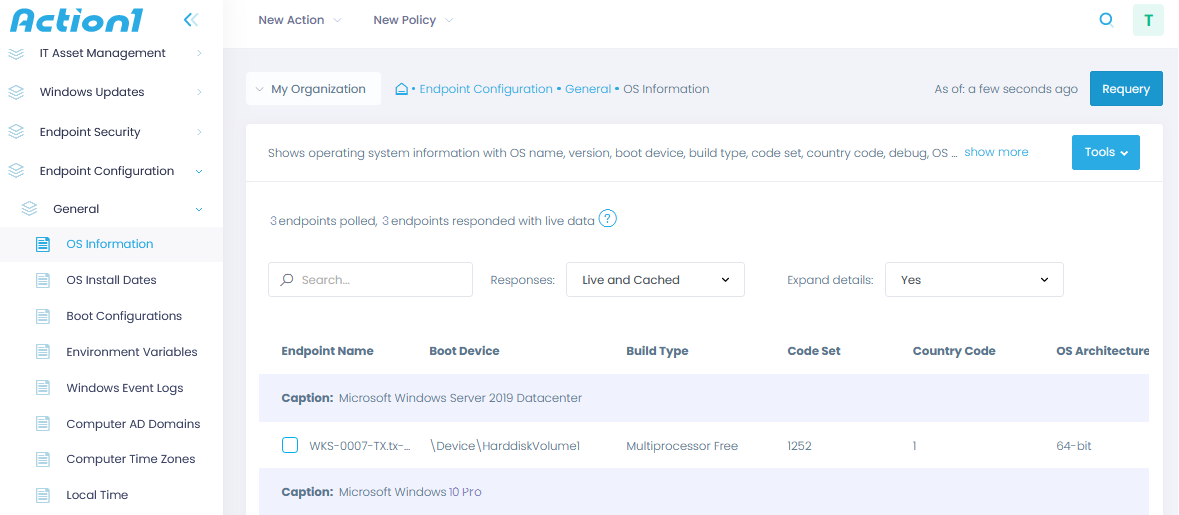This screenshot has width=1179, height=515.
Task: Open the Tools dropdown button
Action: pos(1106,152)
